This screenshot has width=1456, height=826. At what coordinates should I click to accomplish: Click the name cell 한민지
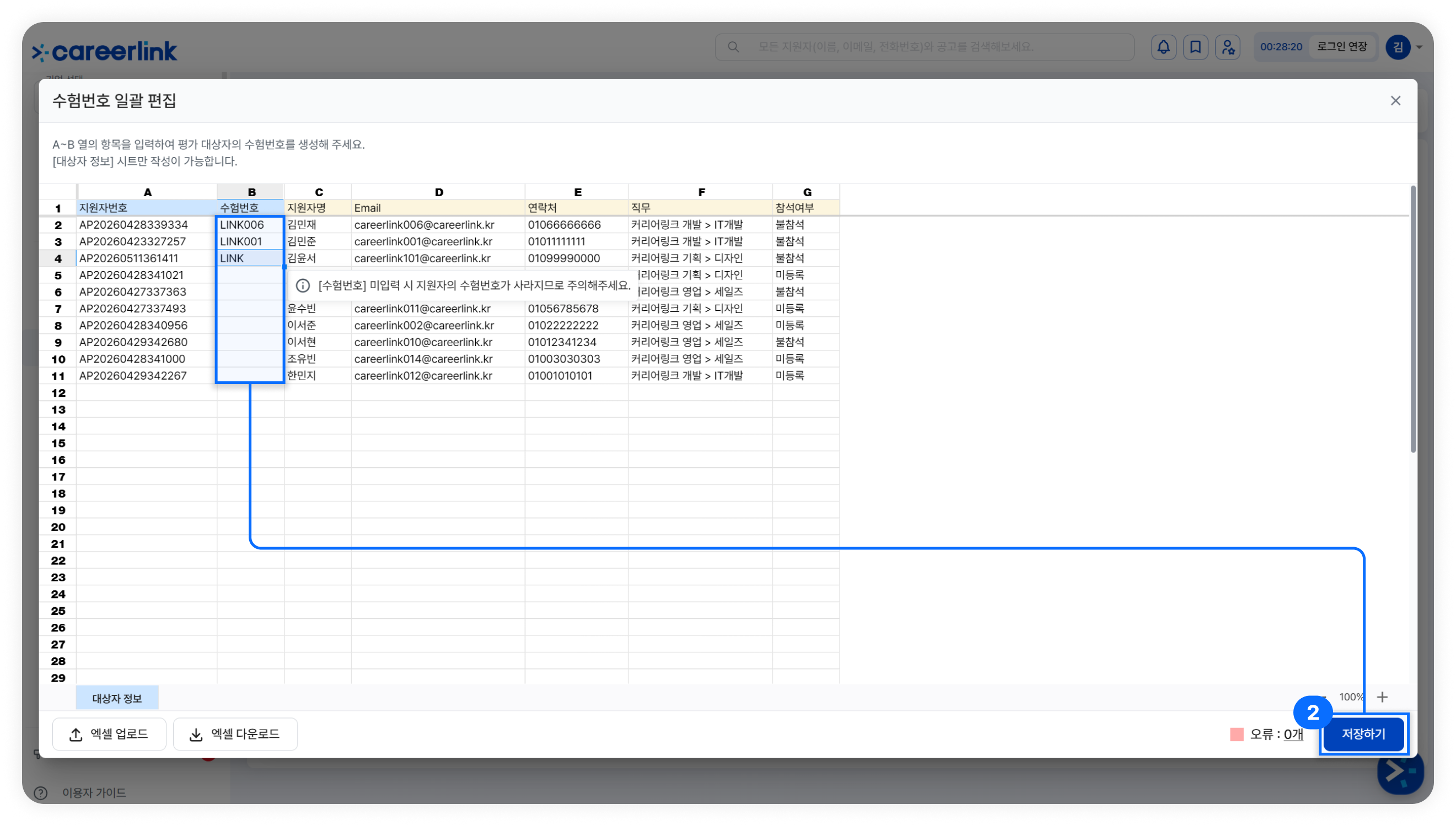(x=318, y=376)
